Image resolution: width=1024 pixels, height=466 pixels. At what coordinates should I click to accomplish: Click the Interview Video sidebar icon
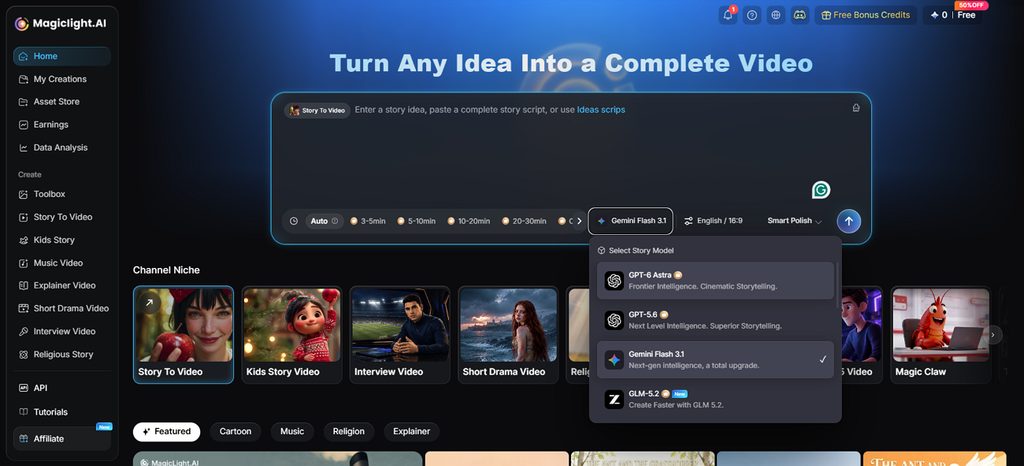(24, 332)
